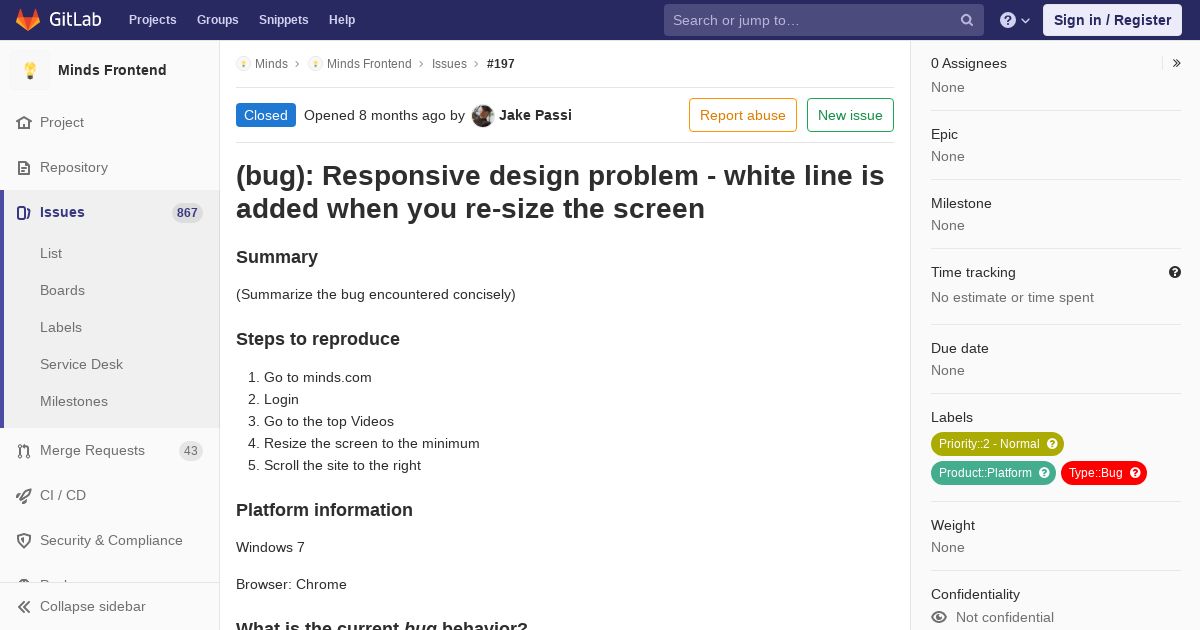Click the Not confidential eye icon
This screenshot has height=630, width=1200.
[x=939, y=618]
